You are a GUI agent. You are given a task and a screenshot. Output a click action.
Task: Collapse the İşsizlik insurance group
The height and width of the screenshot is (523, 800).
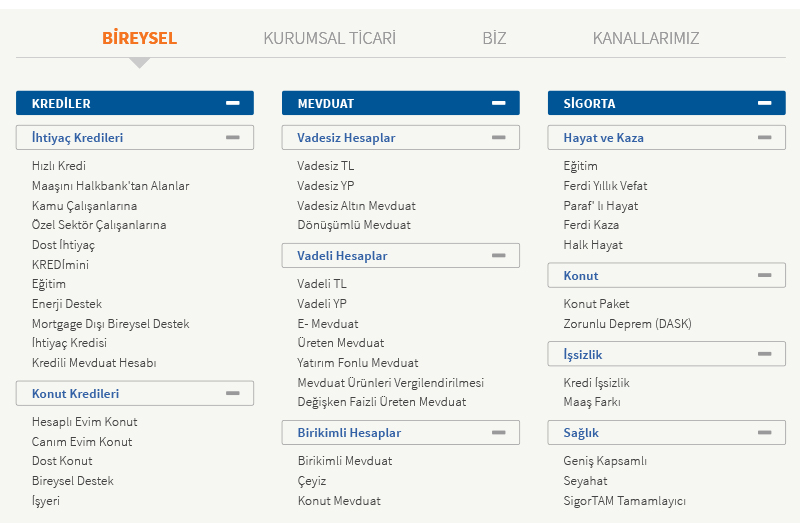765,354
